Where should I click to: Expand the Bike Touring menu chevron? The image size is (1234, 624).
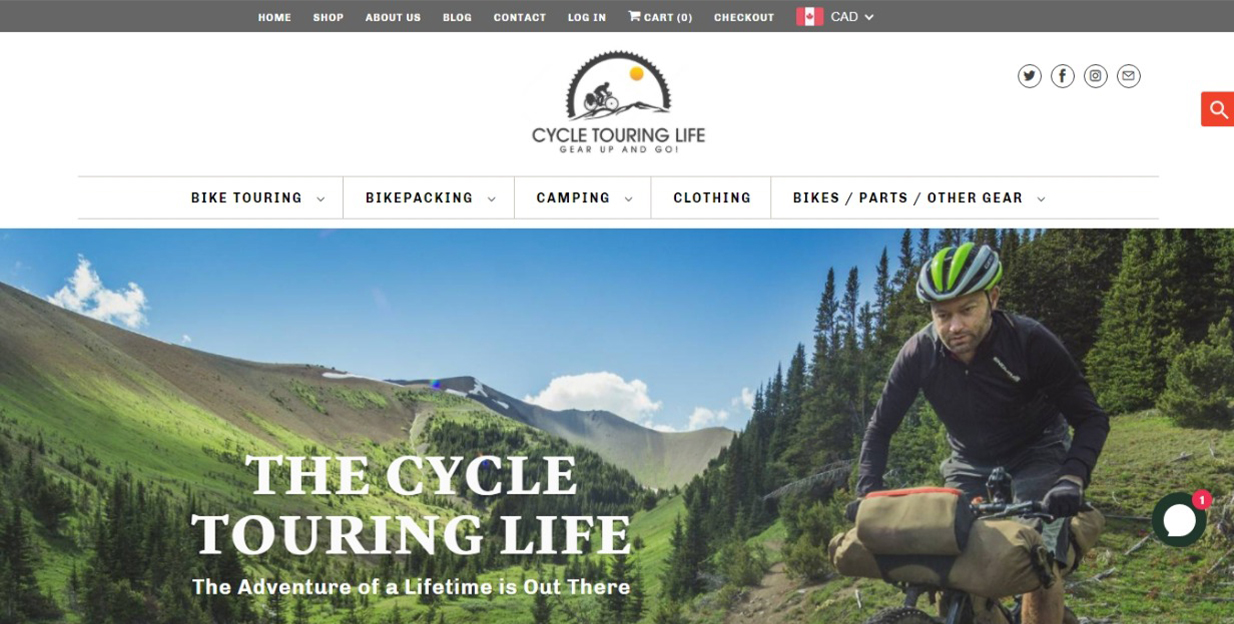[321, 199]
